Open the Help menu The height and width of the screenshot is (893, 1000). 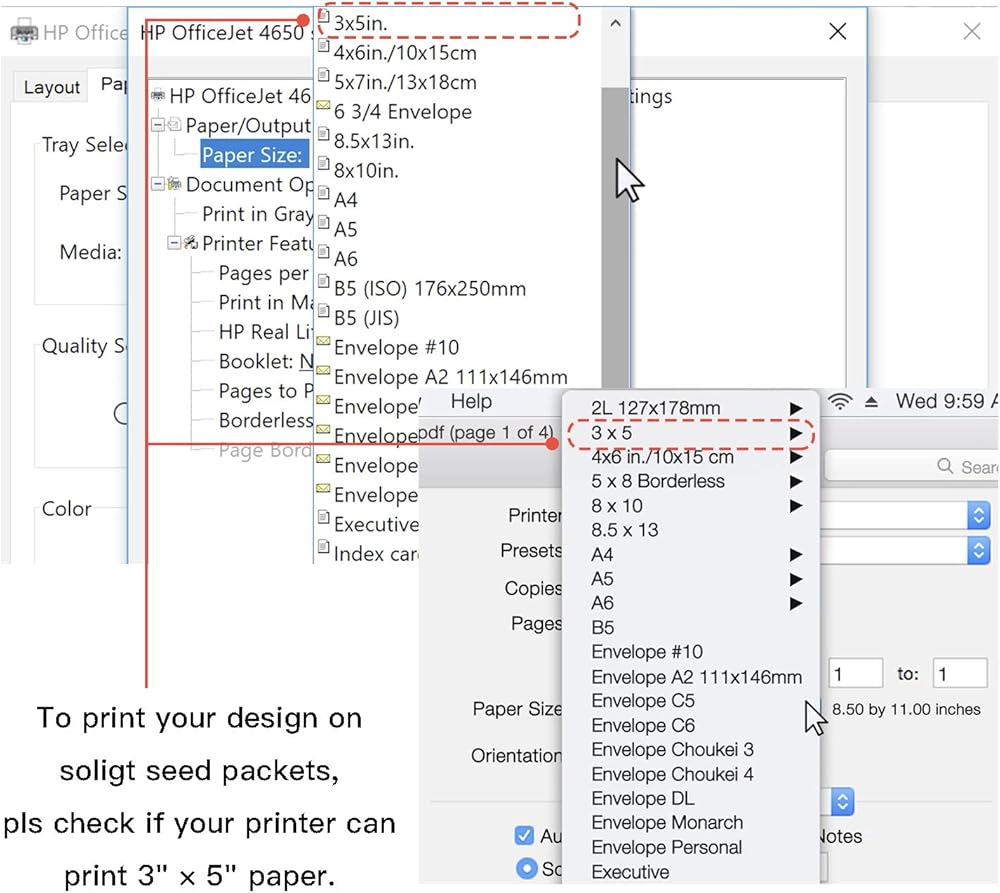click(471, 401)
